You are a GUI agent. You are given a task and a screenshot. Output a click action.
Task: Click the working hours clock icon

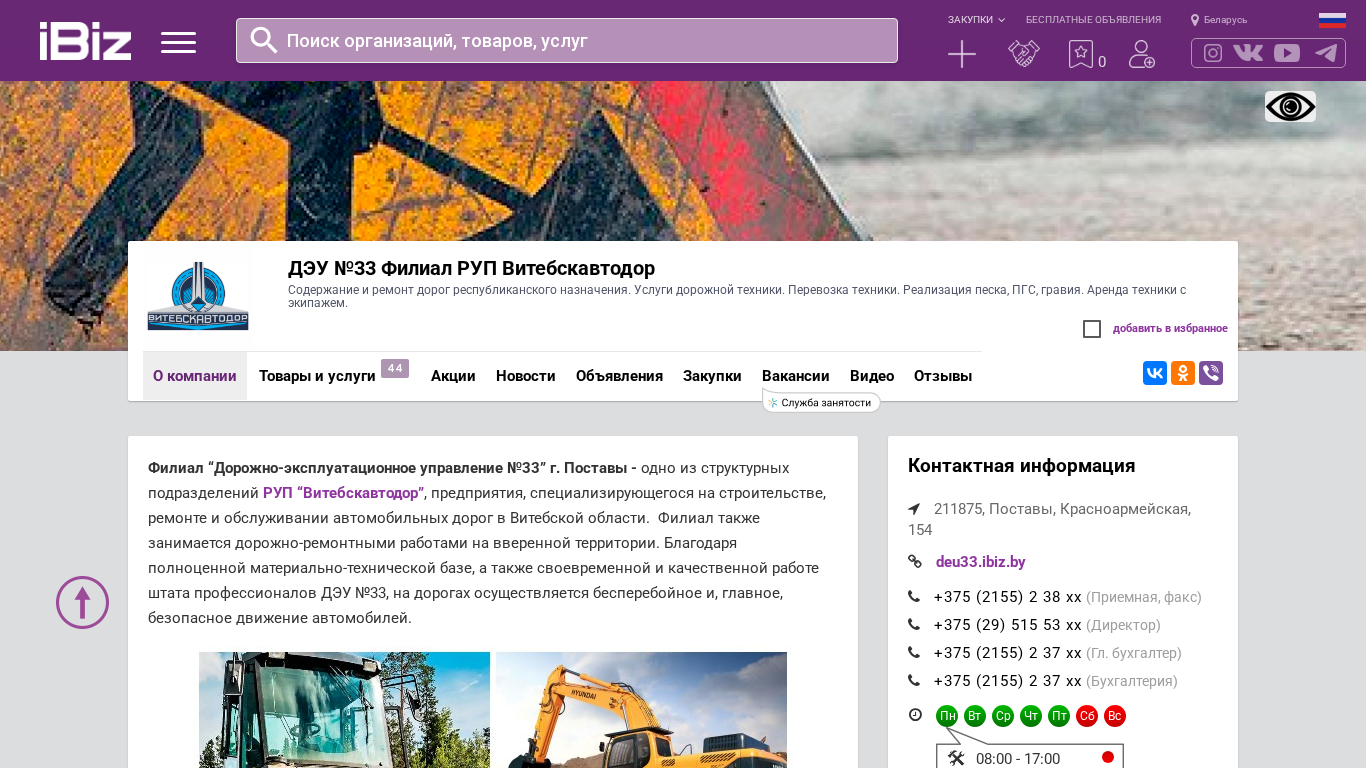pos(915,715)
